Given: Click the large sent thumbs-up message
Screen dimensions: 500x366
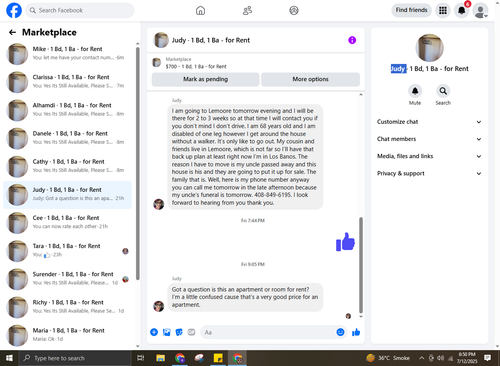Looking at the screenshot, I should (345, 242).
